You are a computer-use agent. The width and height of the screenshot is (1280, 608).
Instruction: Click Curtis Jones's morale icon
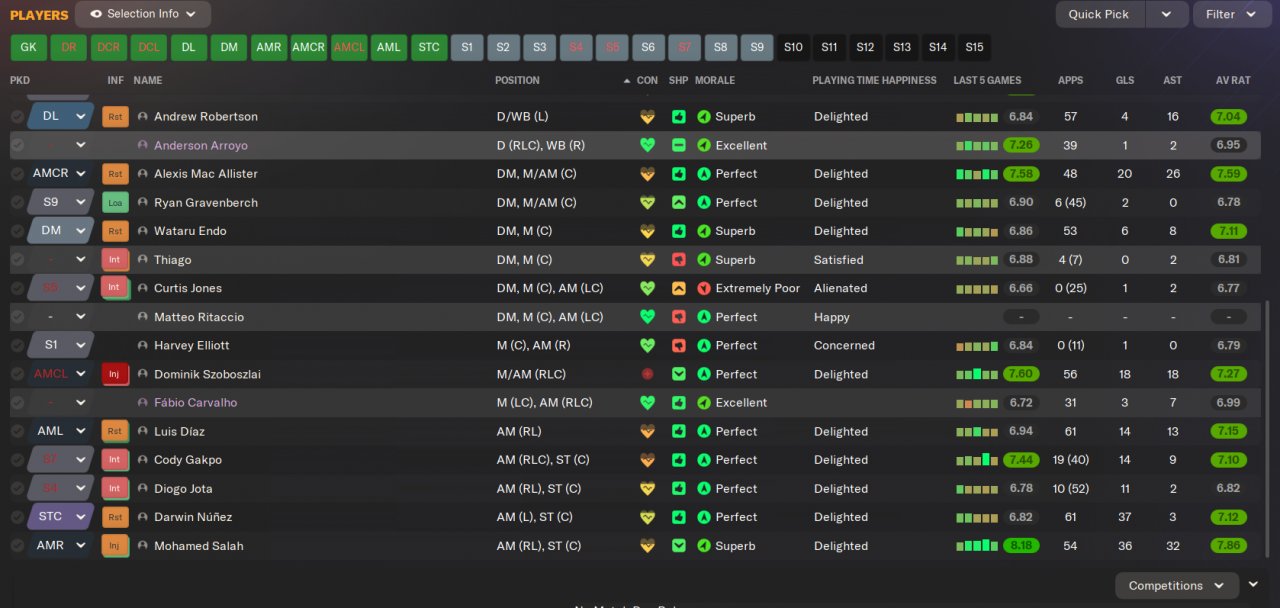coord(705,288)
